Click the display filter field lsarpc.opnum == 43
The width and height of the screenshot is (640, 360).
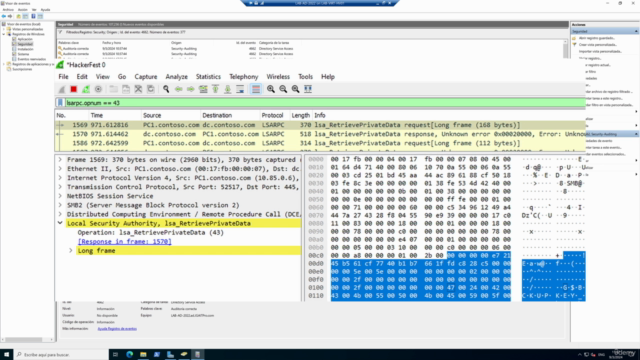click(324, 103)
